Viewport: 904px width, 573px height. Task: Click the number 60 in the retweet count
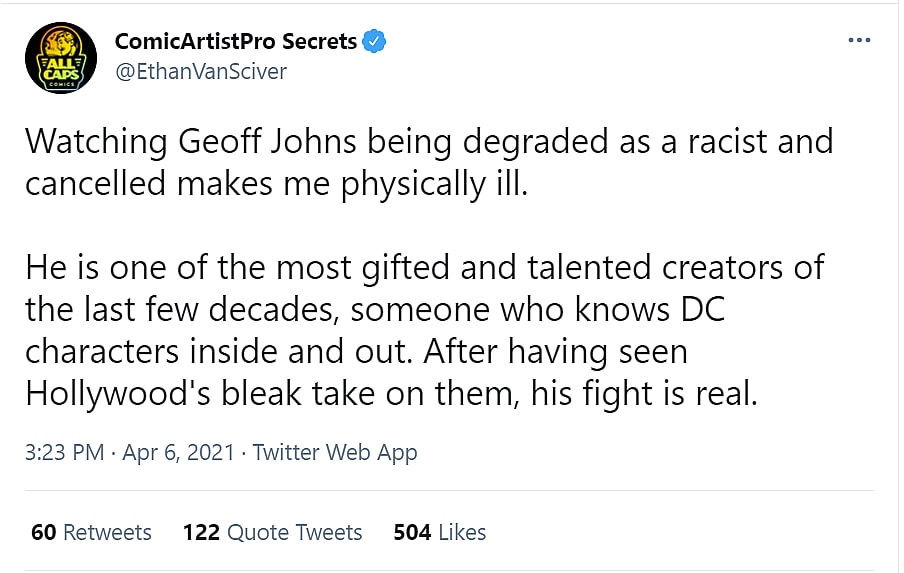tap(43, 532)
